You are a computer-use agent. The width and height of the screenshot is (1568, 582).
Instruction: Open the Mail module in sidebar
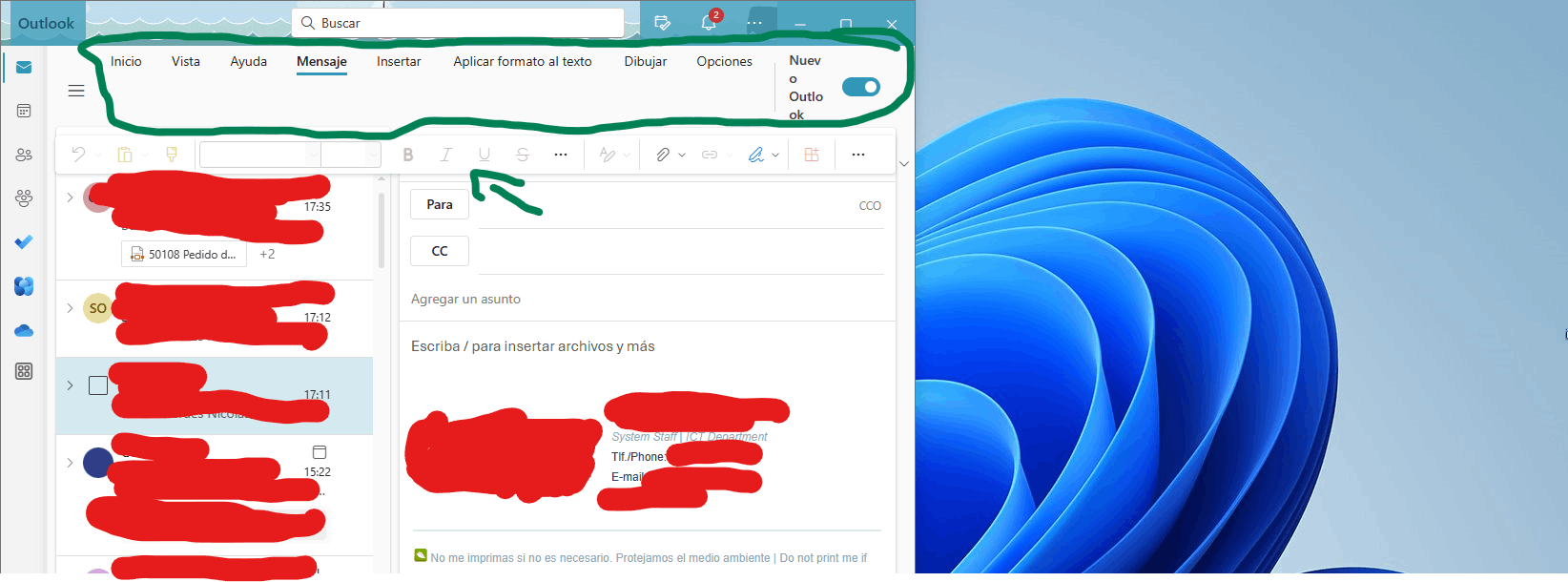[24, 68]
